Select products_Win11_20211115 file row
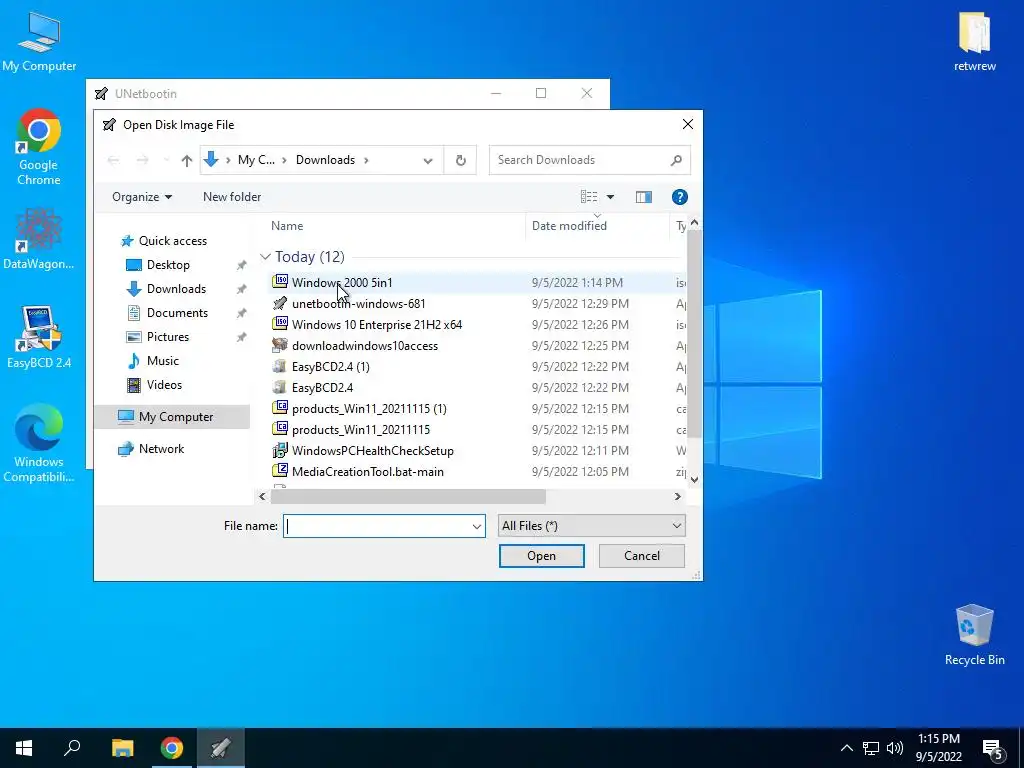The width and height of the screenshot is (1024, 768). [477, 430]
